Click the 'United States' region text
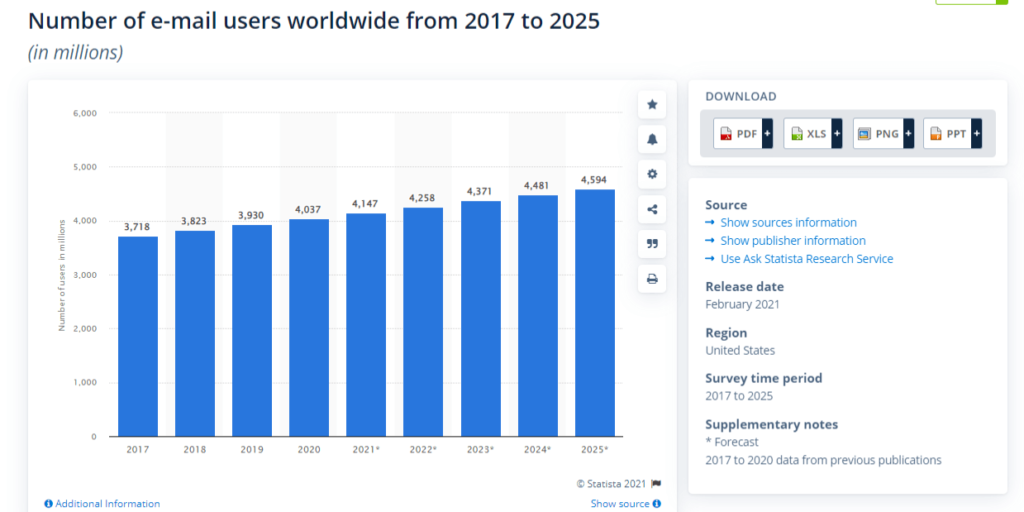The width and height of the screenshot is (1024, 512). coord(740,351)
